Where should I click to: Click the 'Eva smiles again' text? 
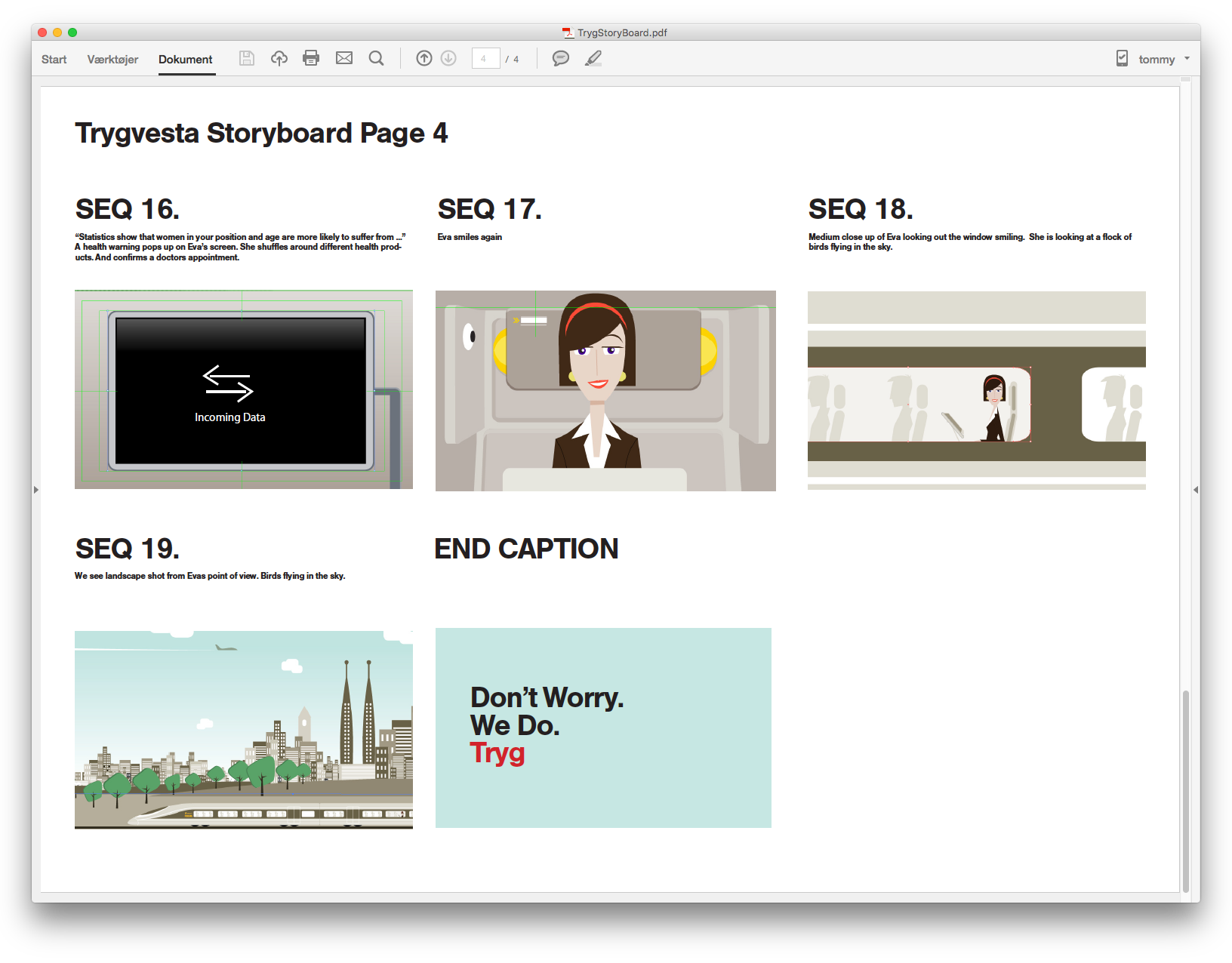(x=470, y=237)
